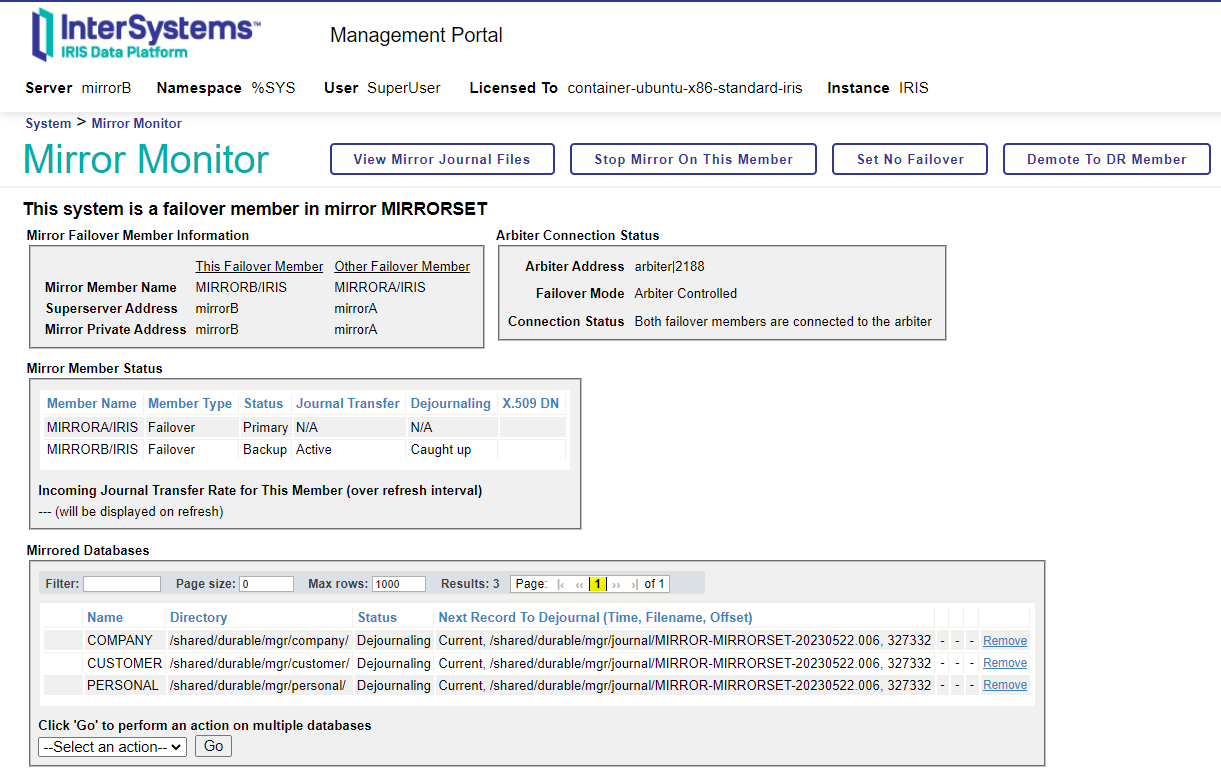
Task: Click View Mirror Journal Files button
Action: pos(442,159)
